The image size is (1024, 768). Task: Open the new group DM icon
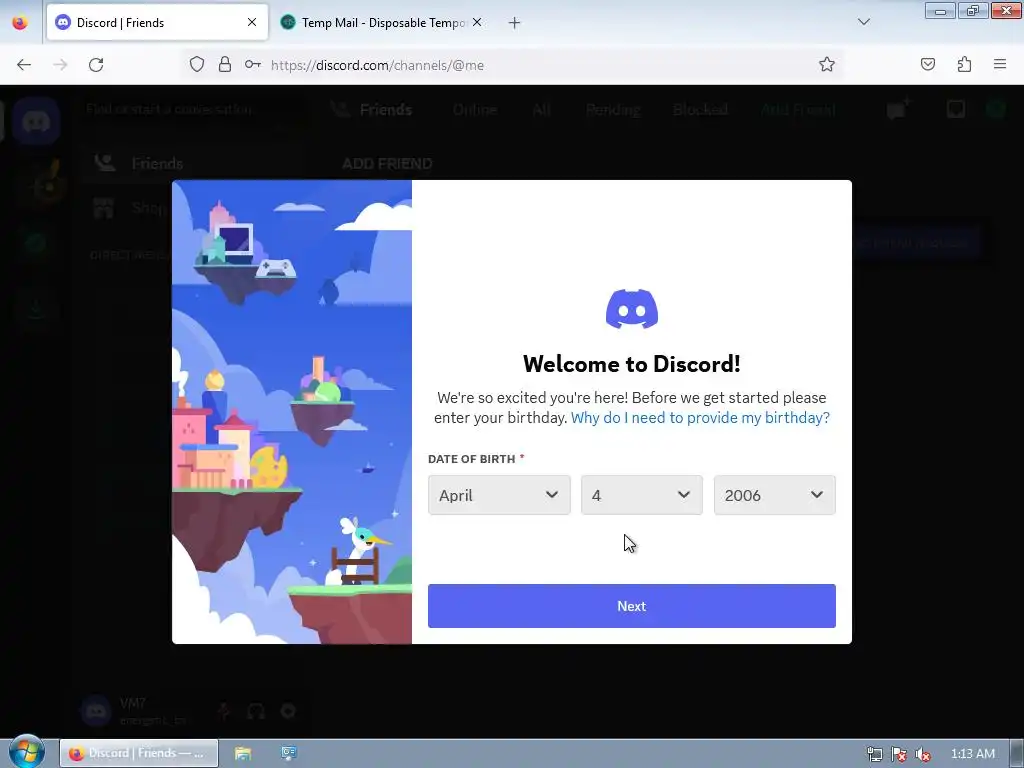pyautogui.click(x=898, y=109)
